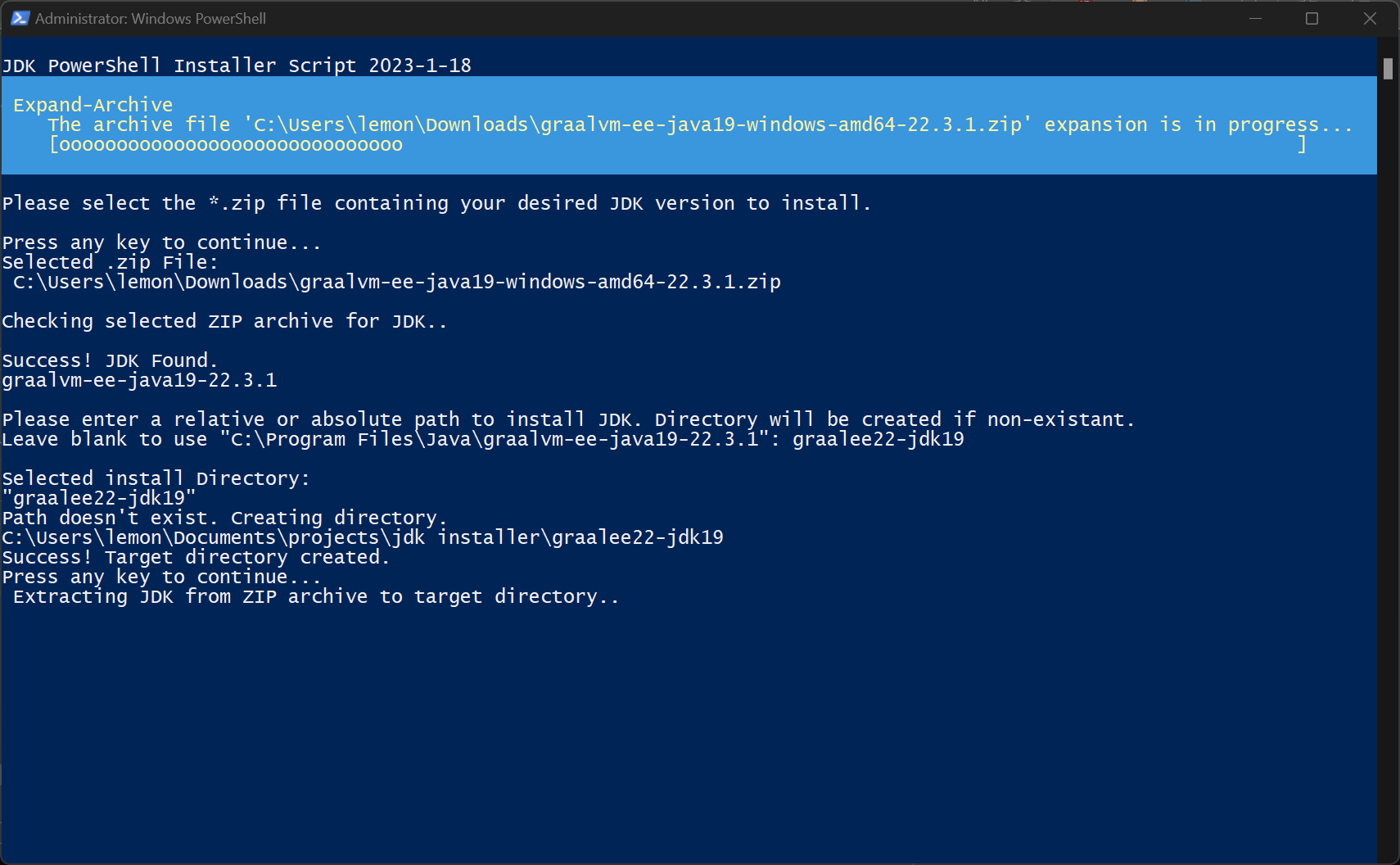Image resolution: width=1400 pixels, height=865 pixels.
Task: Click the 'Success! JDK Found.' message
Action: point(109,360)
